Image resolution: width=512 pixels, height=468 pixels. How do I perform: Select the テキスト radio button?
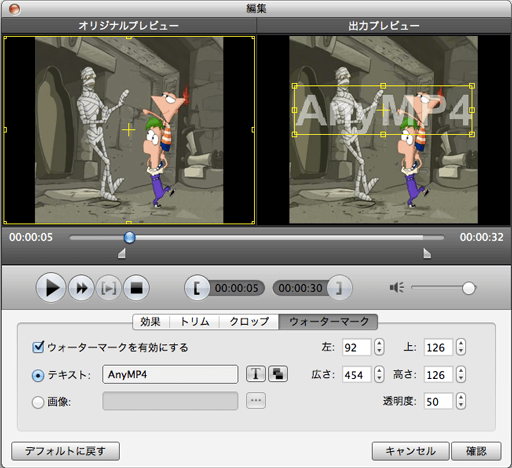[x=38, y=375]
